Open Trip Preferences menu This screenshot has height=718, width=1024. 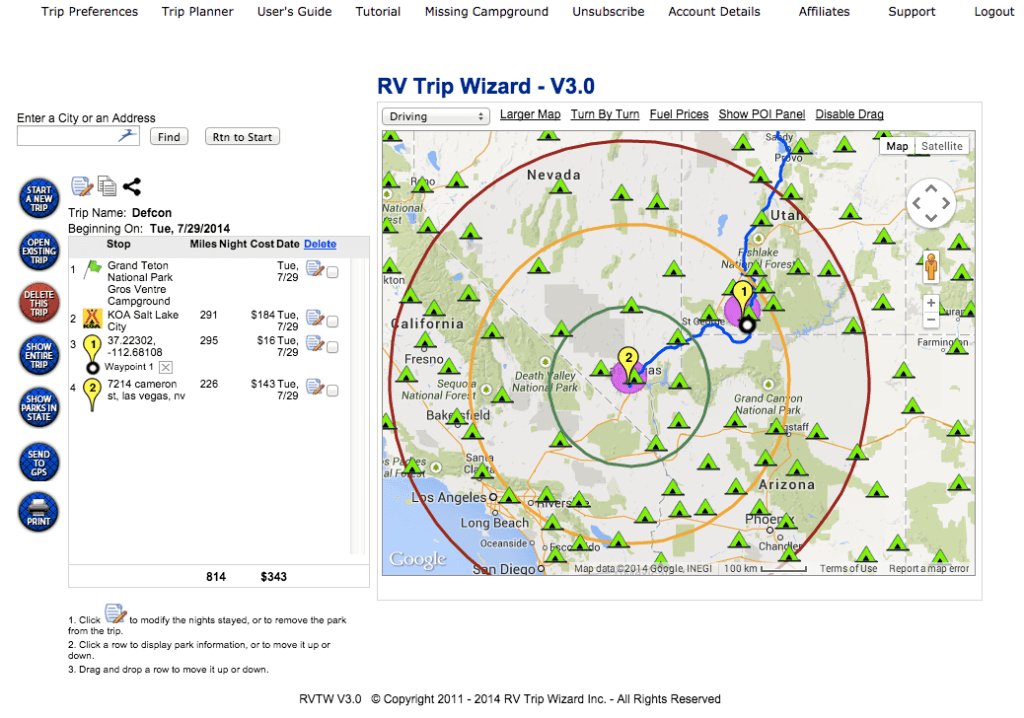coord(89,12)
